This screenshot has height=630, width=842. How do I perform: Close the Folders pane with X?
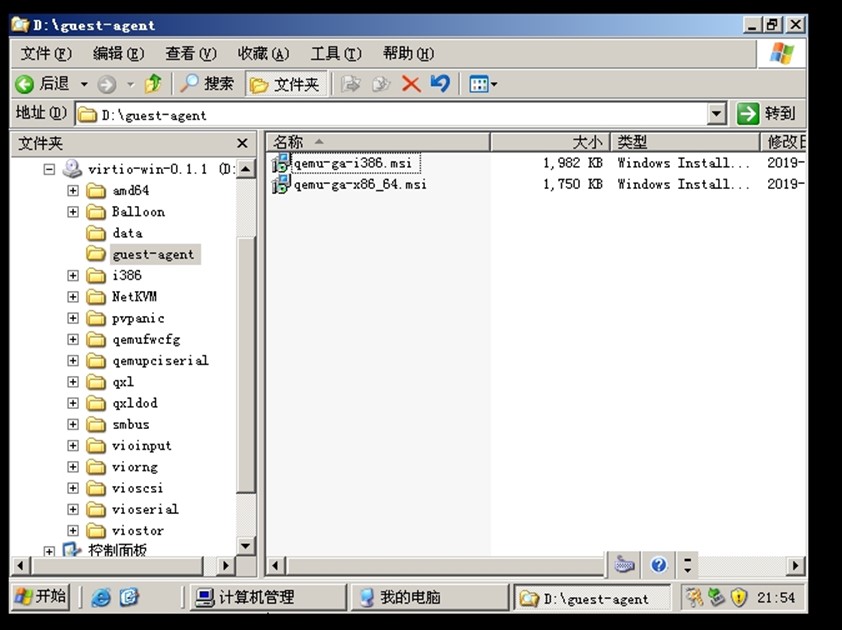click(x=242, y=143)
